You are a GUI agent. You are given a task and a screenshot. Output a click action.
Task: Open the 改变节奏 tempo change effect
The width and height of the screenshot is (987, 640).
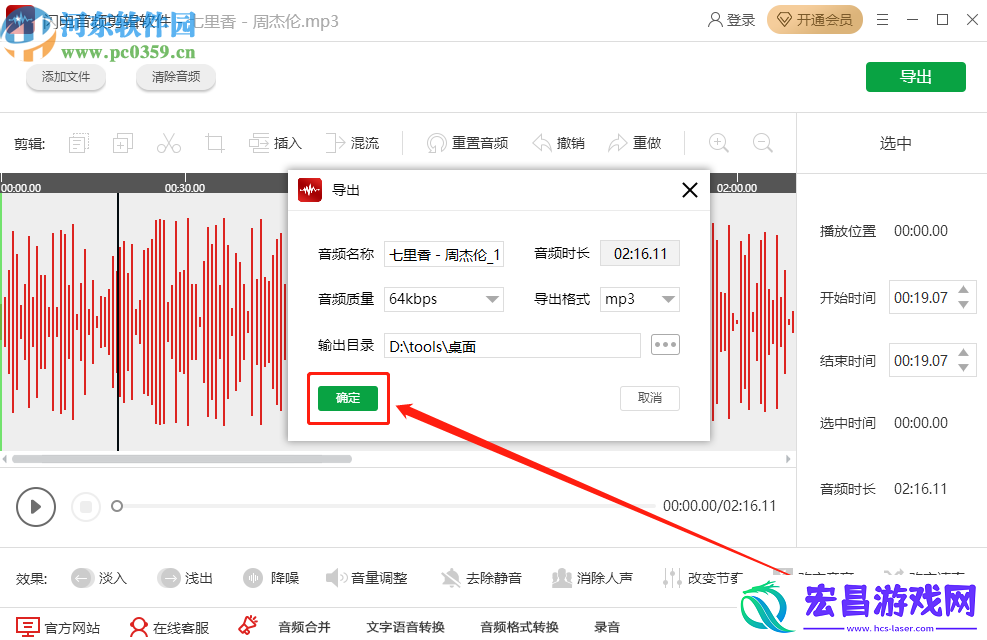tap(703, 578)
